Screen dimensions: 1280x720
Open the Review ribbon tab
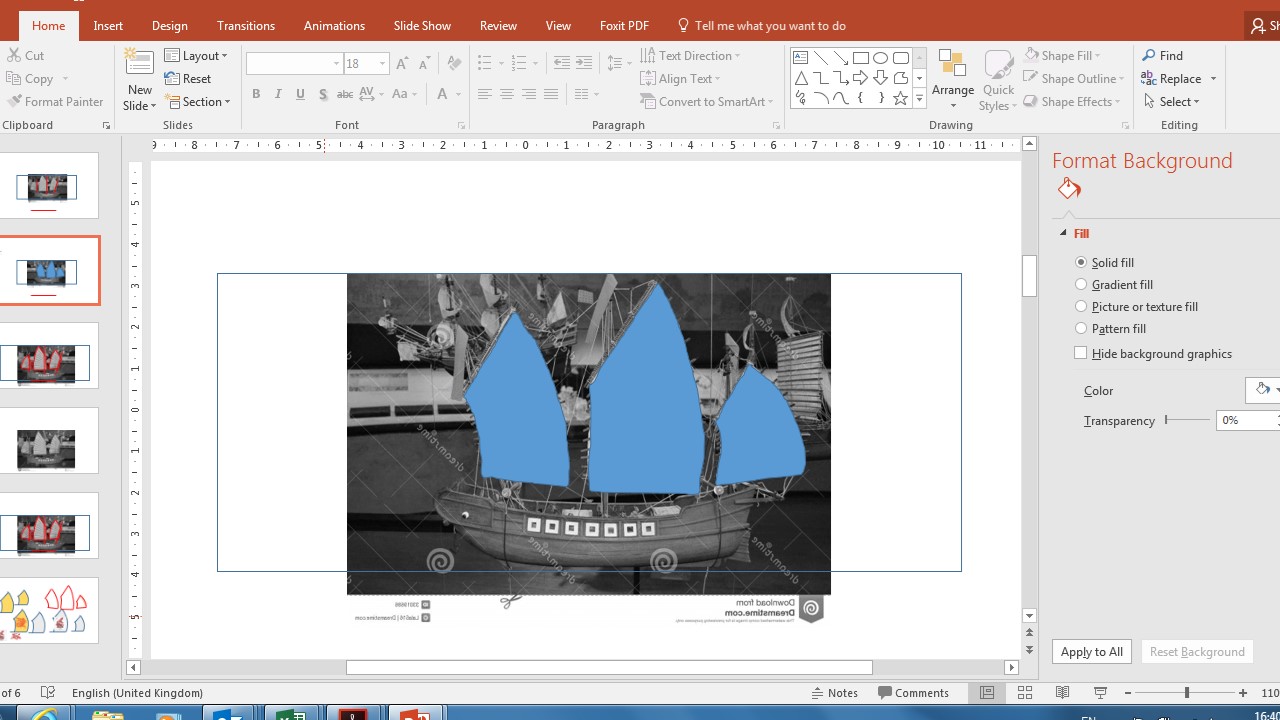tap(498, 25)
